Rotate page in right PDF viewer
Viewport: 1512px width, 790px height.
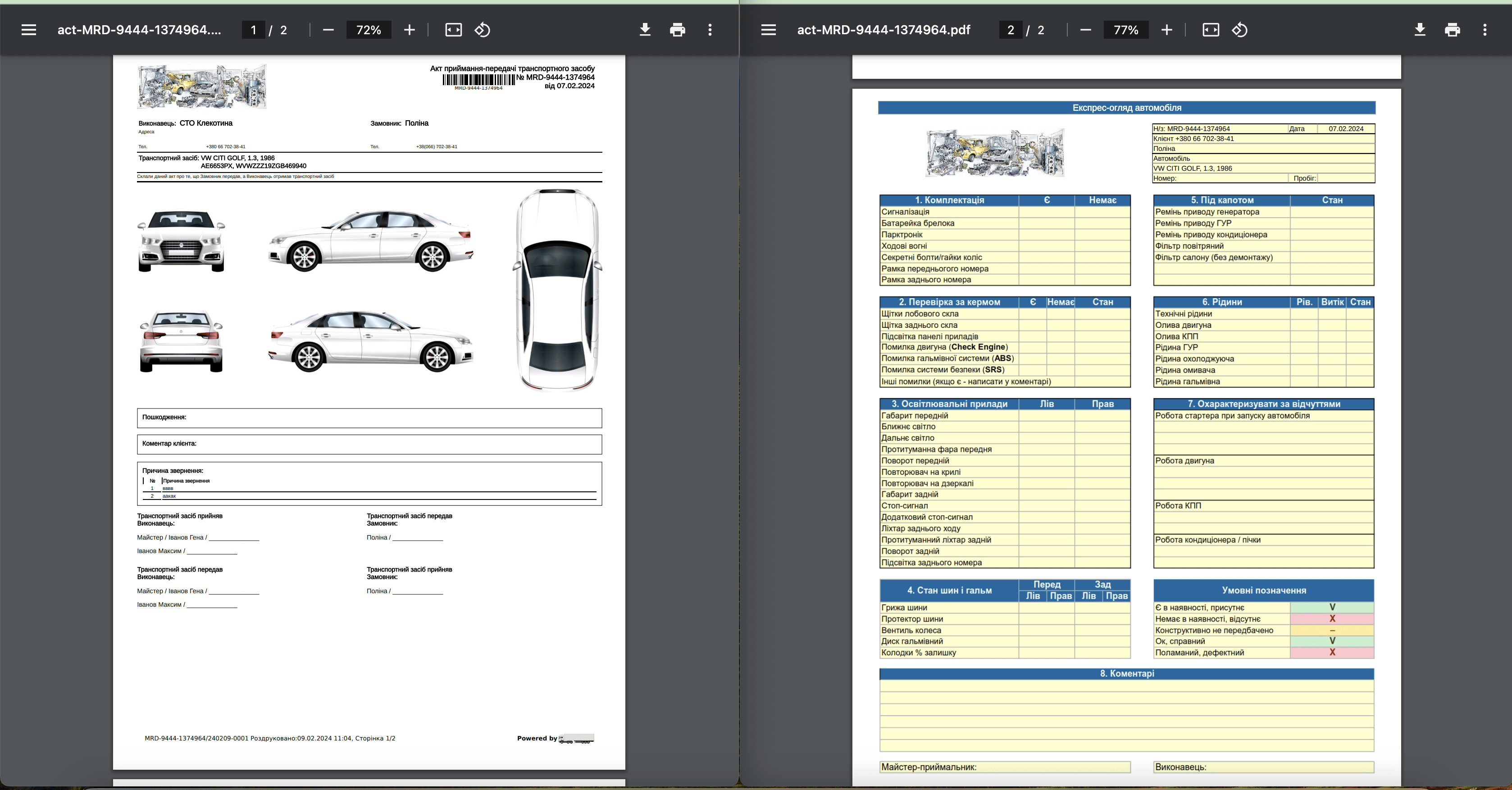pyautogui.click(x=1240, y=30)
